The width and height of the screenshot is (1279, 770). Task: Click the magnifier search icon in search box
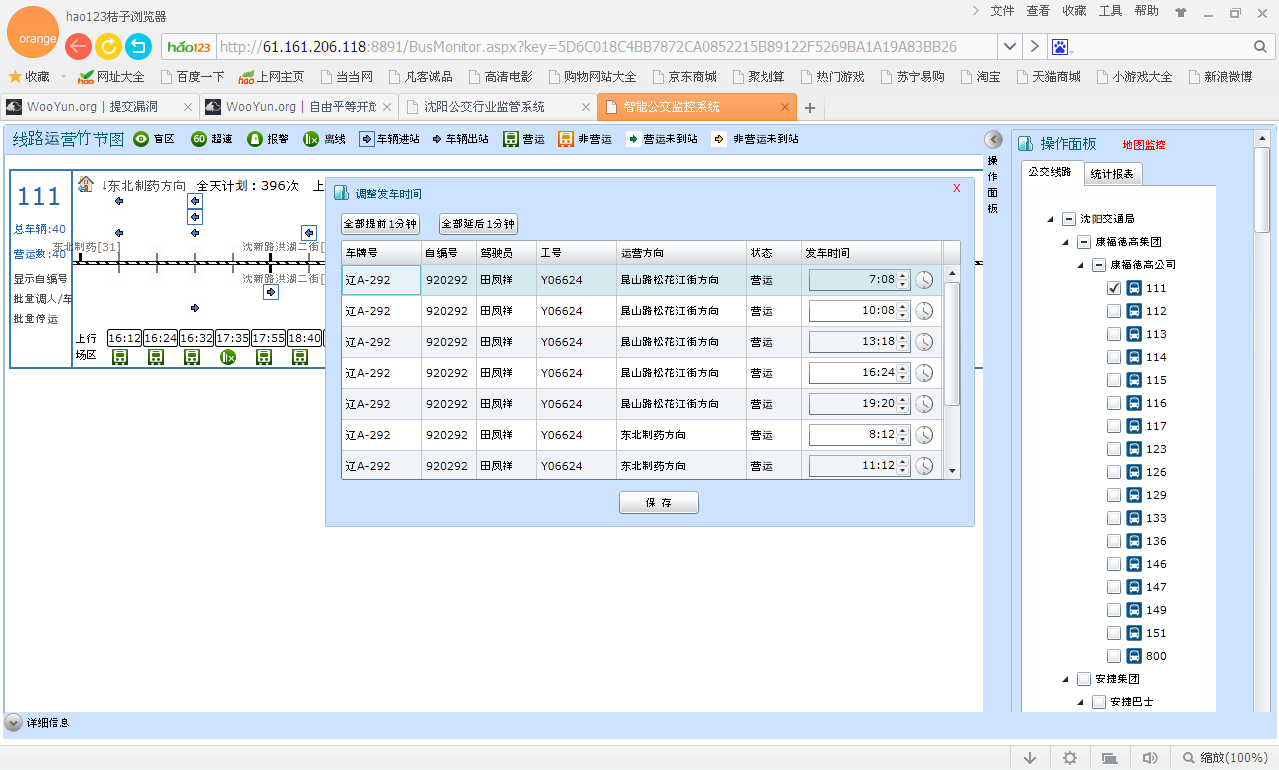click(x=1260, y=47)
